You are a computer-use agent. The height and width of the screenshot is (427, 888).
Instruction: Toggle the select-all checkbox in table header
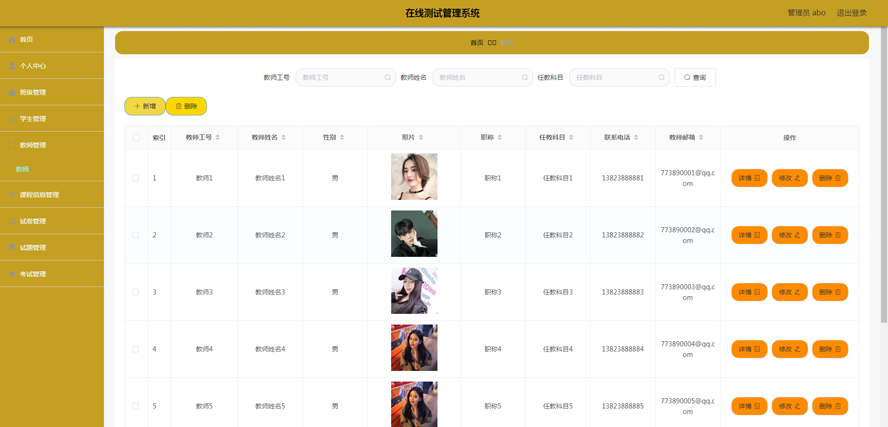click(136, 138)
